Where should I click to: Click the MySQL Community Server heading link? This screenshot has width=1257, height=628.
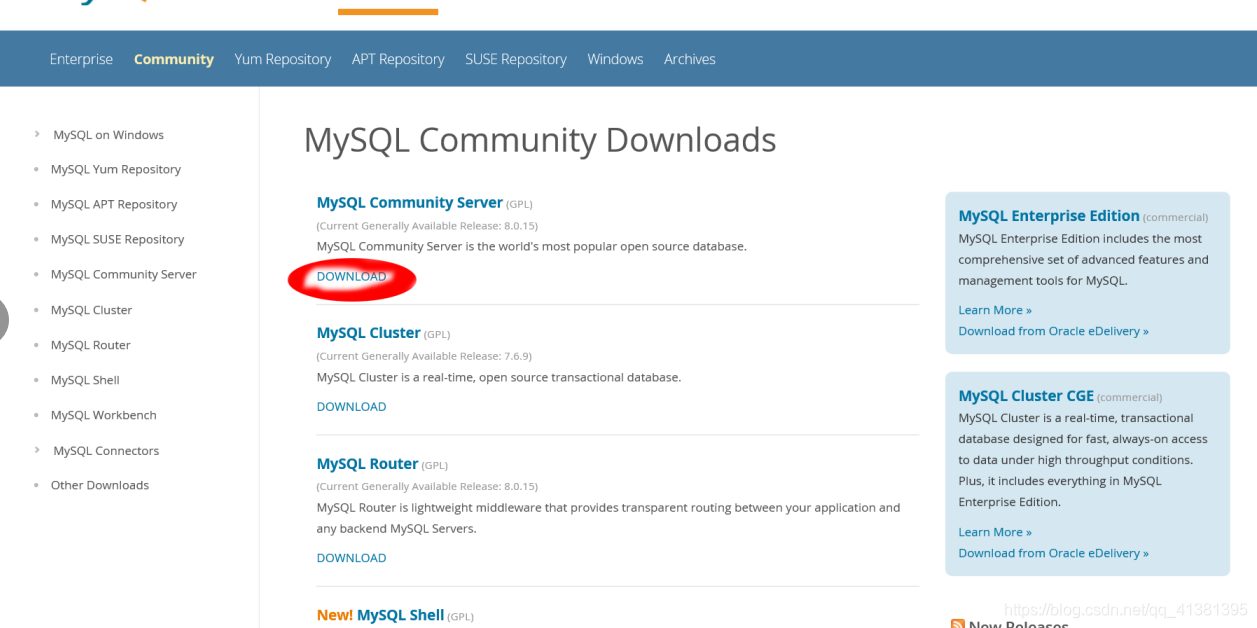[x=409, y=203]
